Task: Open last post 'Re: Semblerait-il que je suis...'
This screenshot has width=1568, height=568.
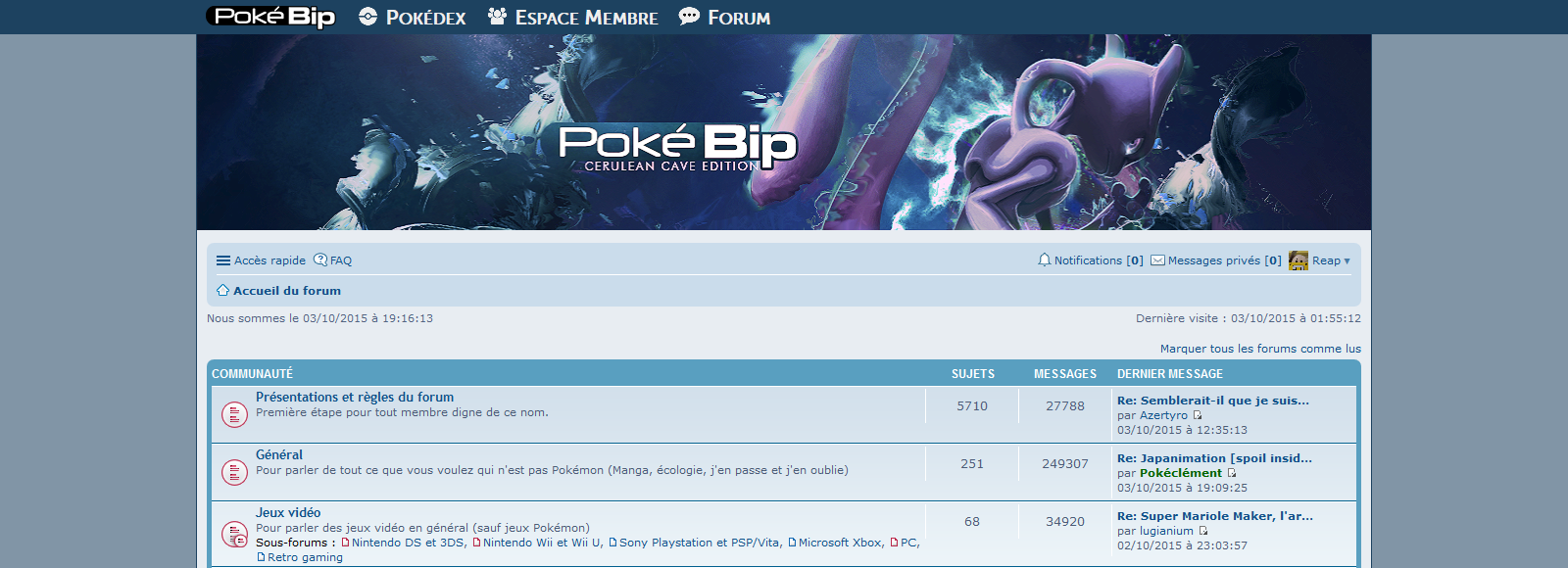Action: coord(1213,401)
